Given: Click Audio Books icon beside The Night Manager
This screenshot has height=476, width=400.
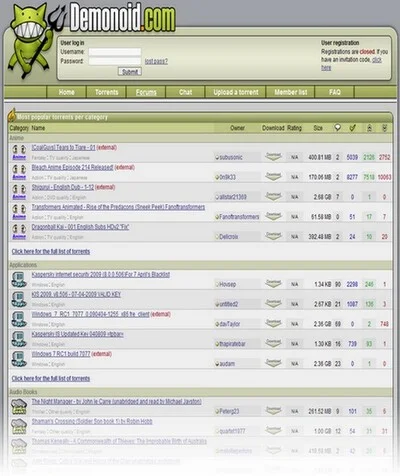Looking at the screenshot, I should (x=19, y=407).
